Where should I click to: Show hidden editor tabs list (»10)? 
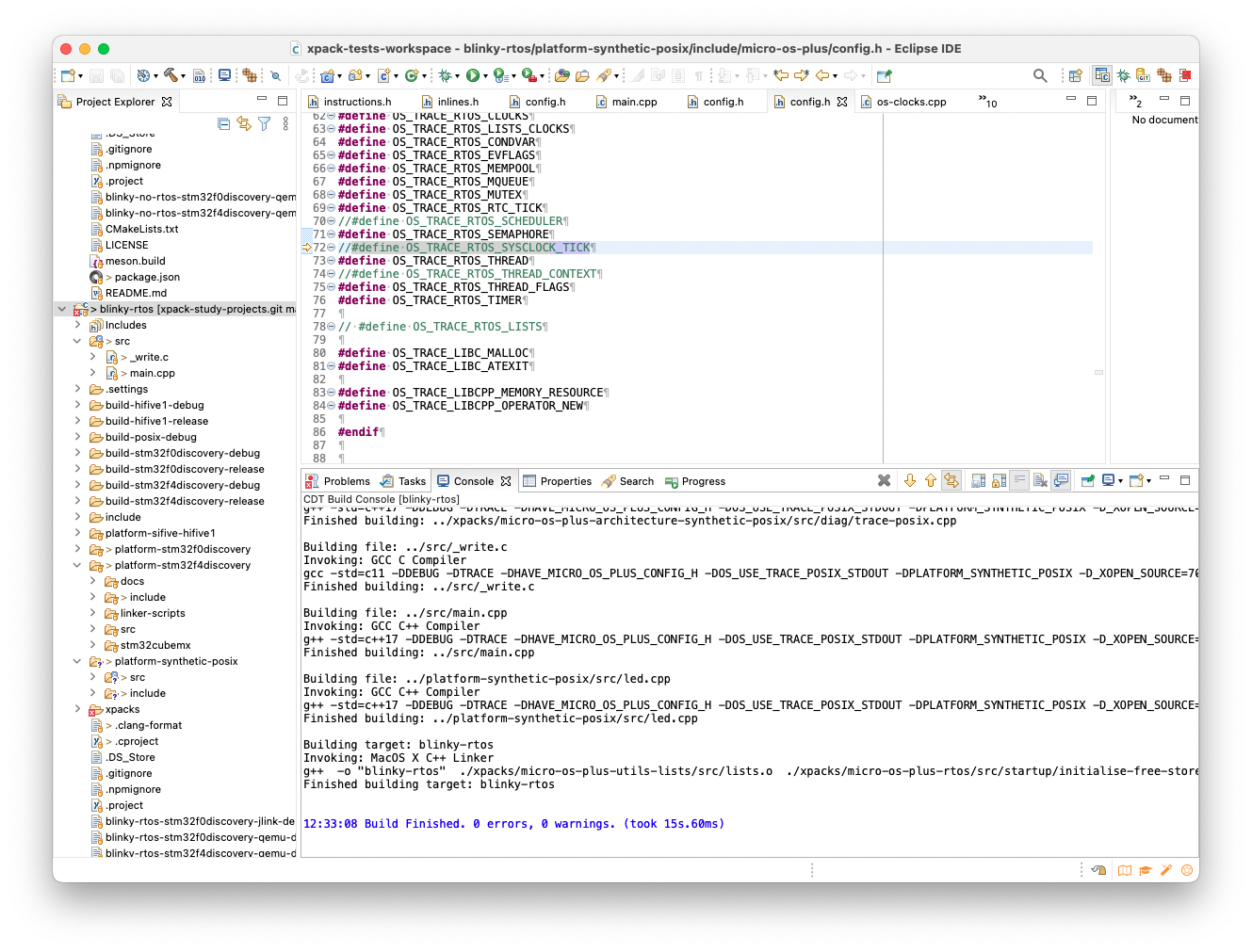tap(987, 101)
